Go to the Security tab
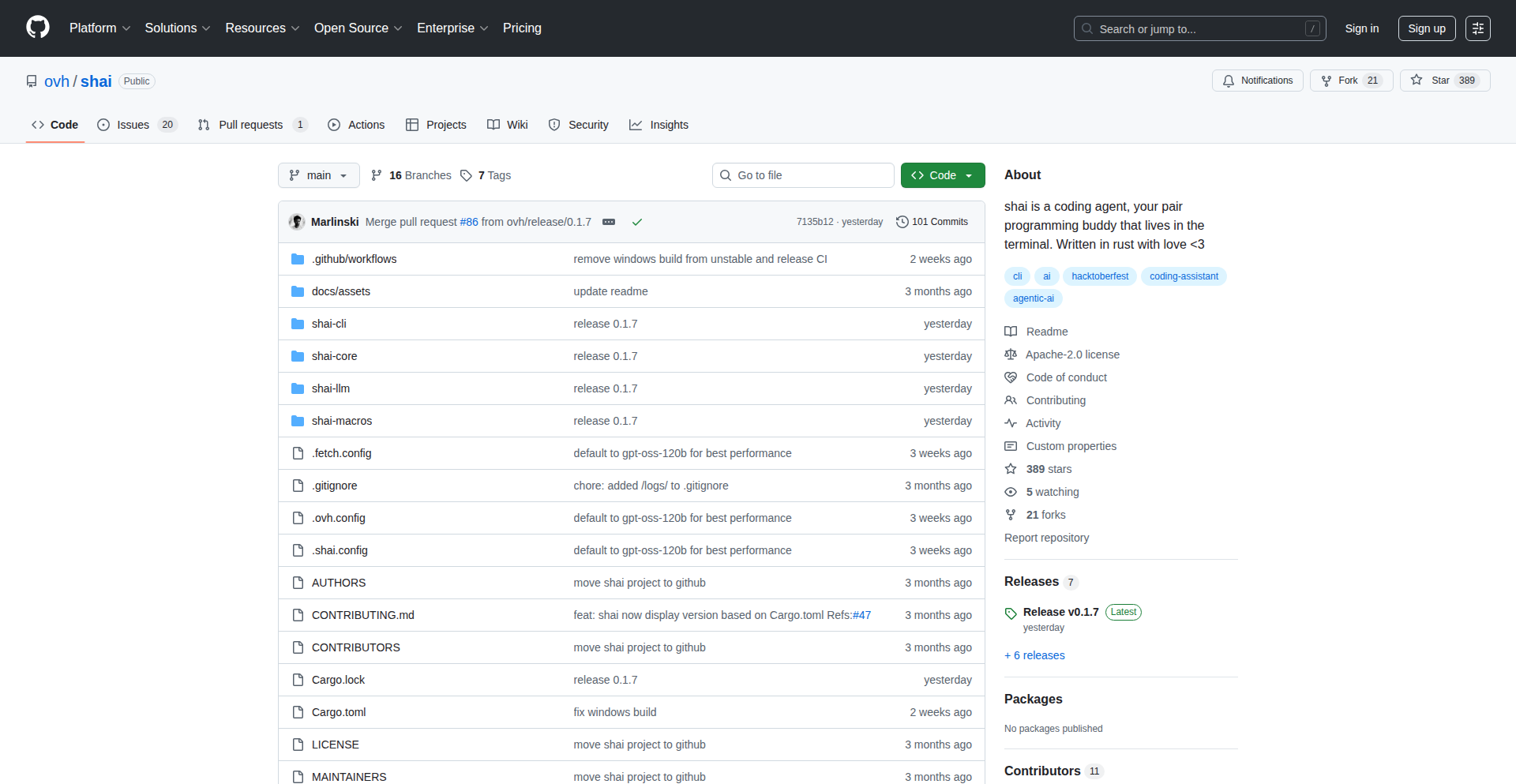The width and height of the screenshot is (1516, 784). 579,125
